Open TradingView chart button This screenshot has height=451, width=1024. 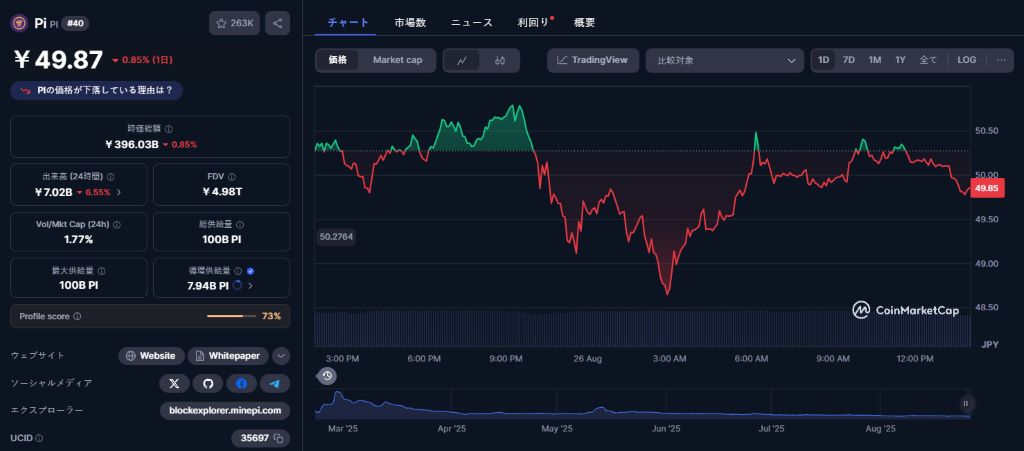coord(593,61)
